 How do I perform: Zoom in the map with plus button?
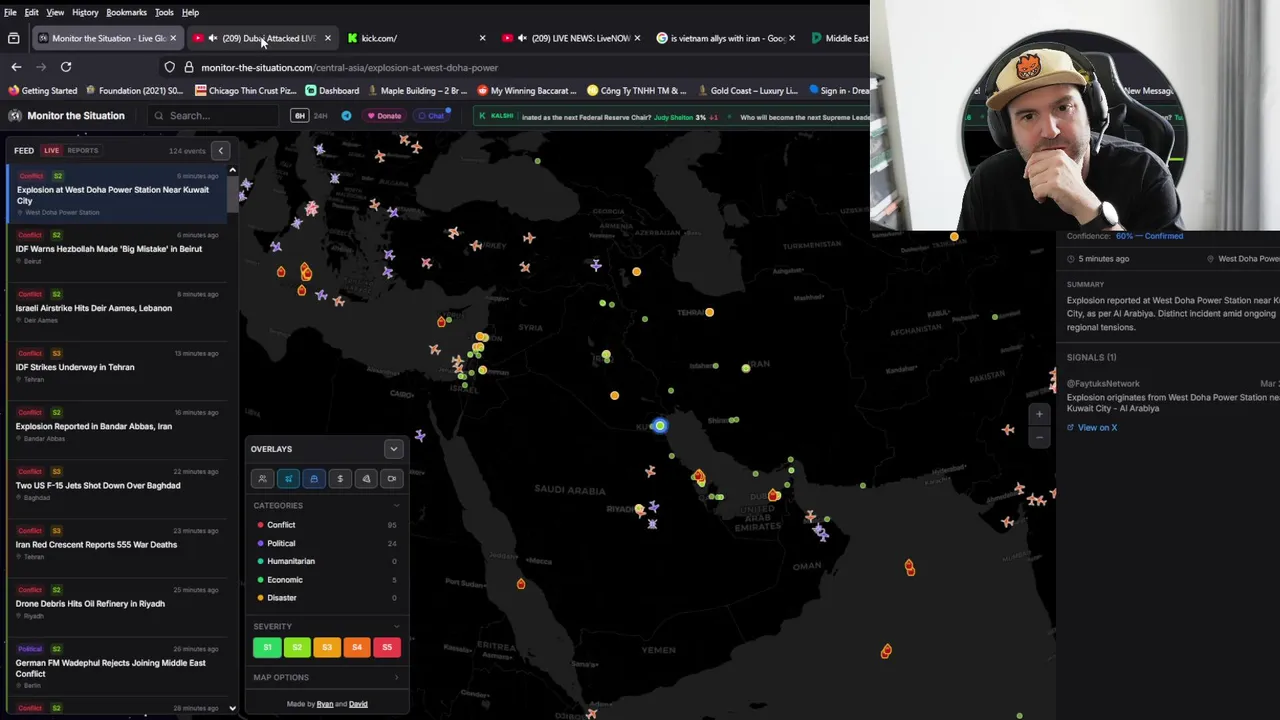pos(1039,414)
